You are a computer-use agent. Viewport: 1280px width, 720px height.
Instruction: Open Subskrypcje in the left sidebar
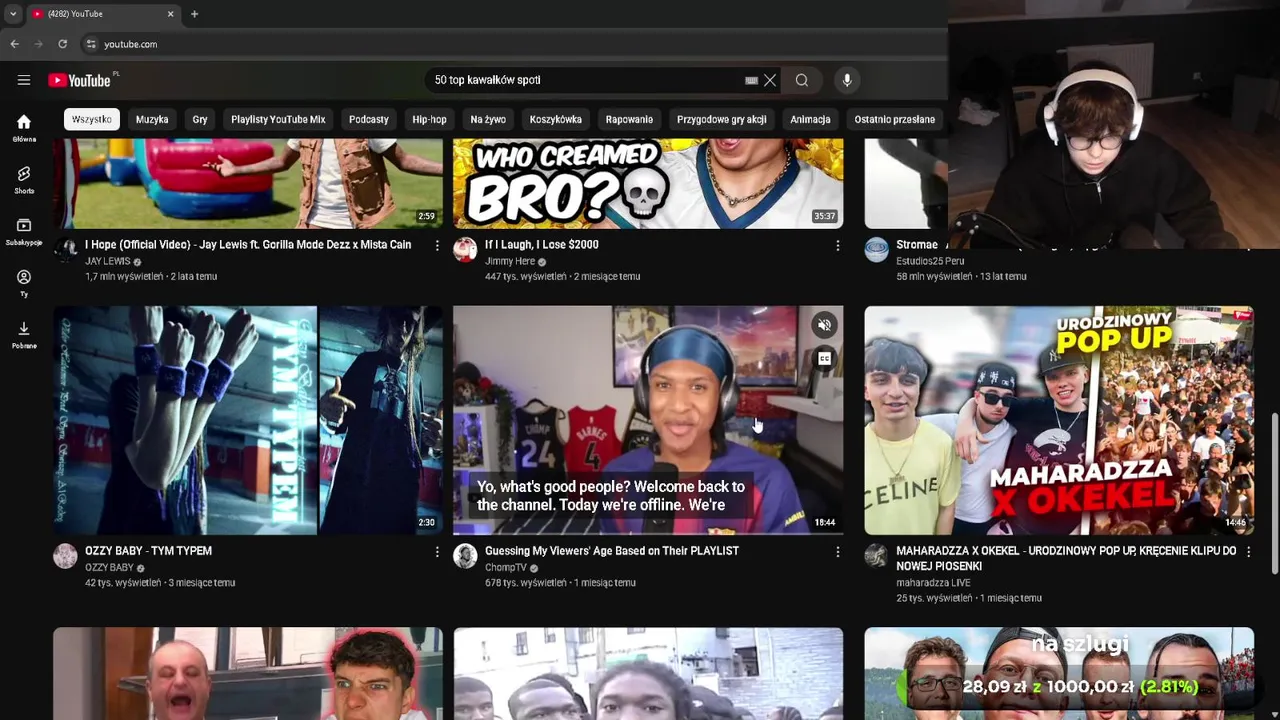click(x=24, y=232)
